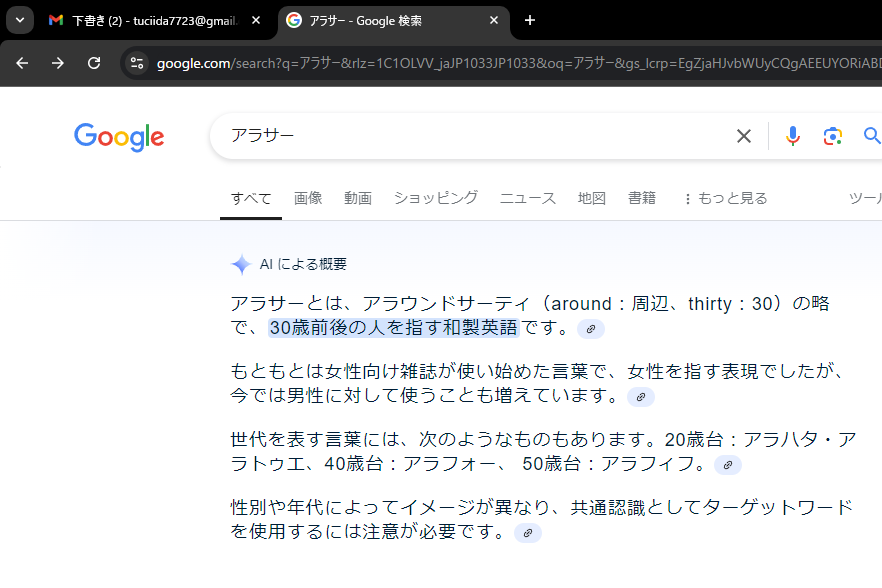The width and height of the screenshot is (882, 588).
Task: Select the すべて results tab
Action: coord(251,199)
